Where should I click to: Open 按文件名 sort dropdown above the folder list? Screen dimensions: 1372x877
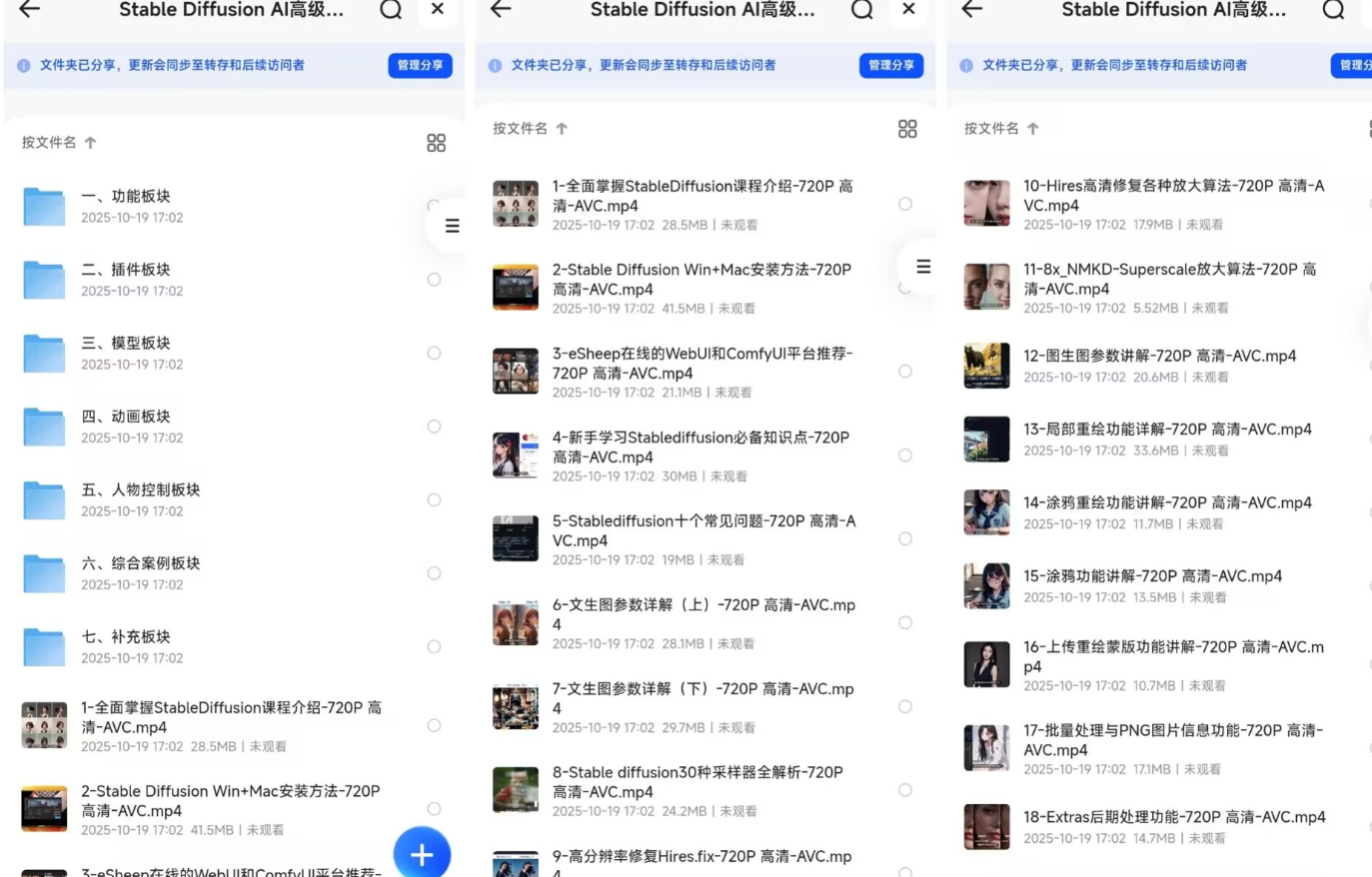(x=59, y=143)
